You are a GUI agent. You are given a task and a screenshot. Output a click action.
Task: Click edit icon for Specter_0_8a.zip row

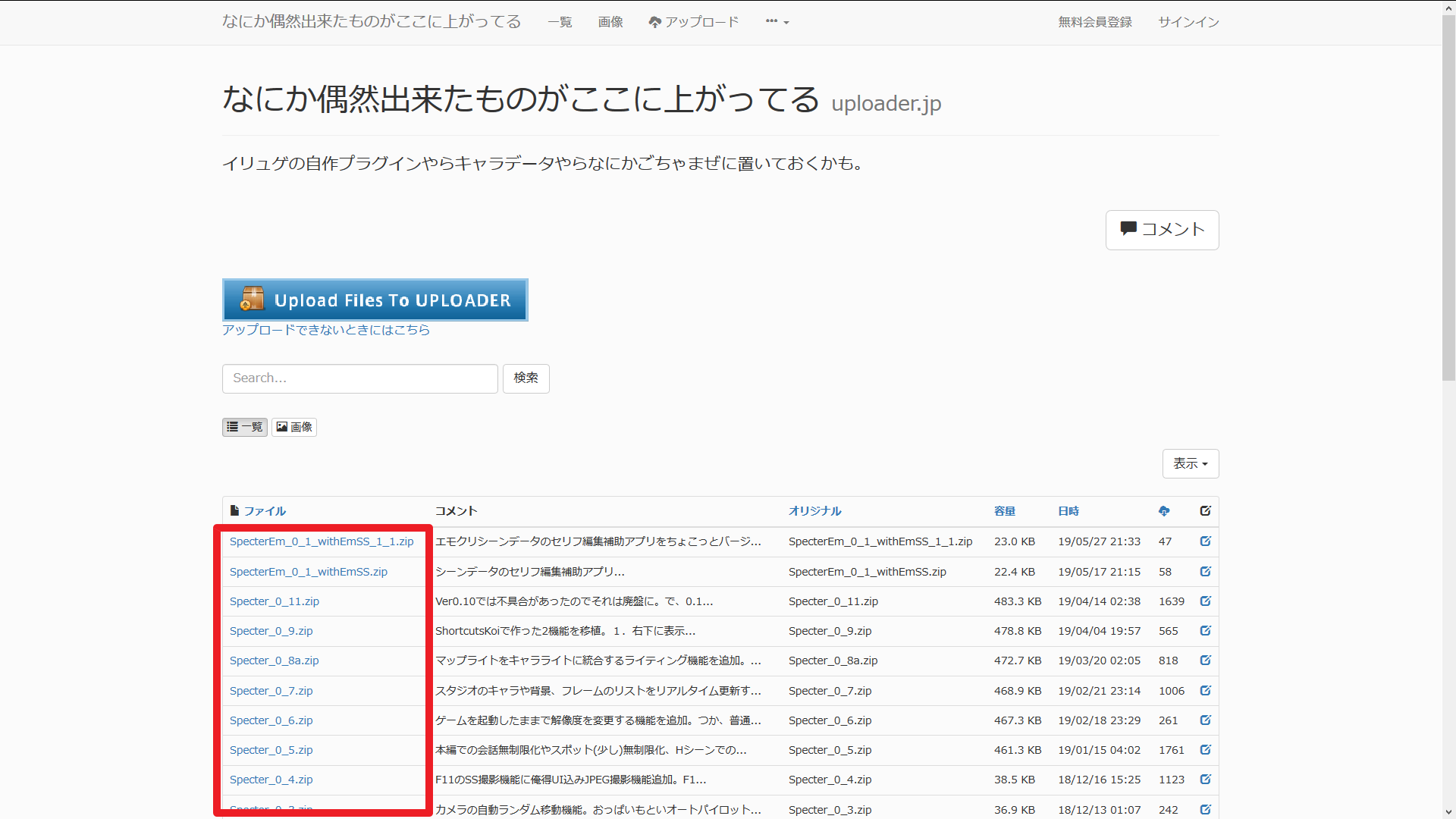point(1205,661)
